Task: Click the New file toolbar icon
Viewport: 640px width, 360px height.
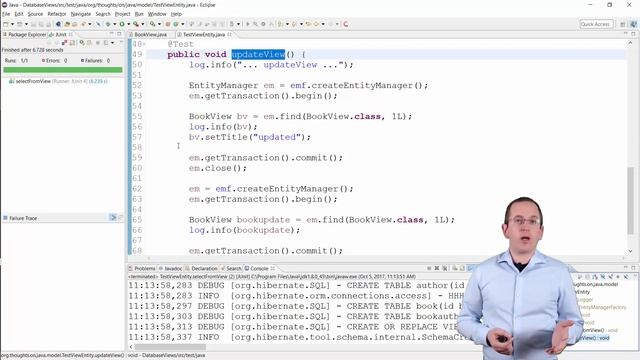Action: tap(6, 24)
